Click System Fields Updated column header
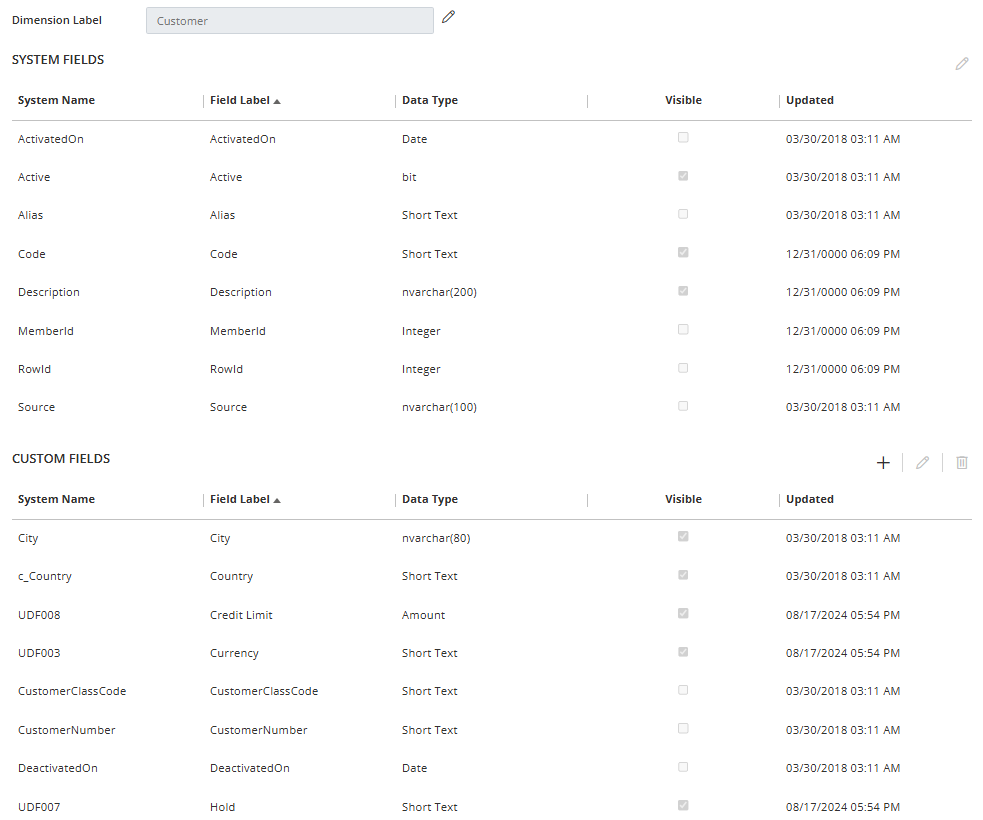983x820 pixels. (809, 101)
